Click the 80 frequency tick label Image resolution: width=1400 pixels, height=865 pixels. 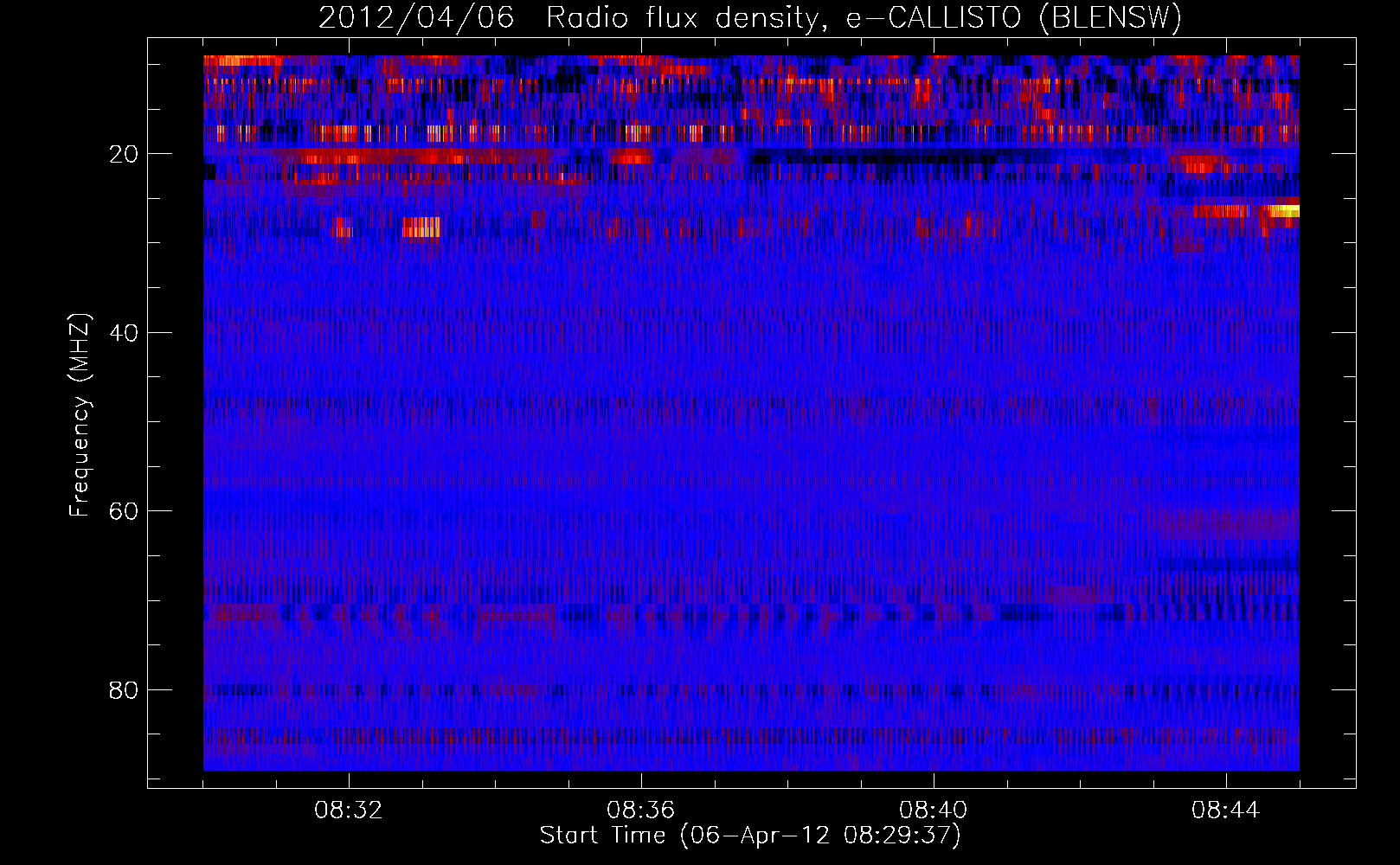tap(124, 690)
